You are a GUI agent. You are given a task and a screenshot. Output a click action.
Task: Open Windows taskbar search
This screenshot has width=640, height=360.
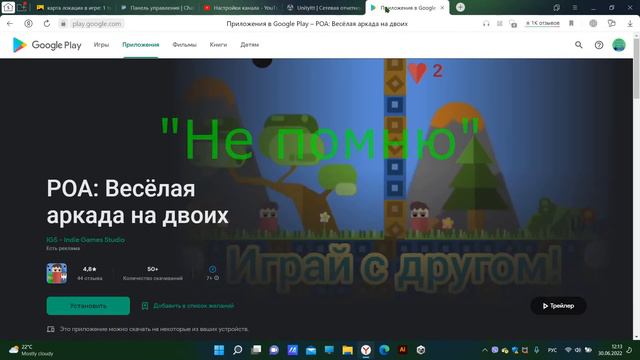(x=237, y=350)
